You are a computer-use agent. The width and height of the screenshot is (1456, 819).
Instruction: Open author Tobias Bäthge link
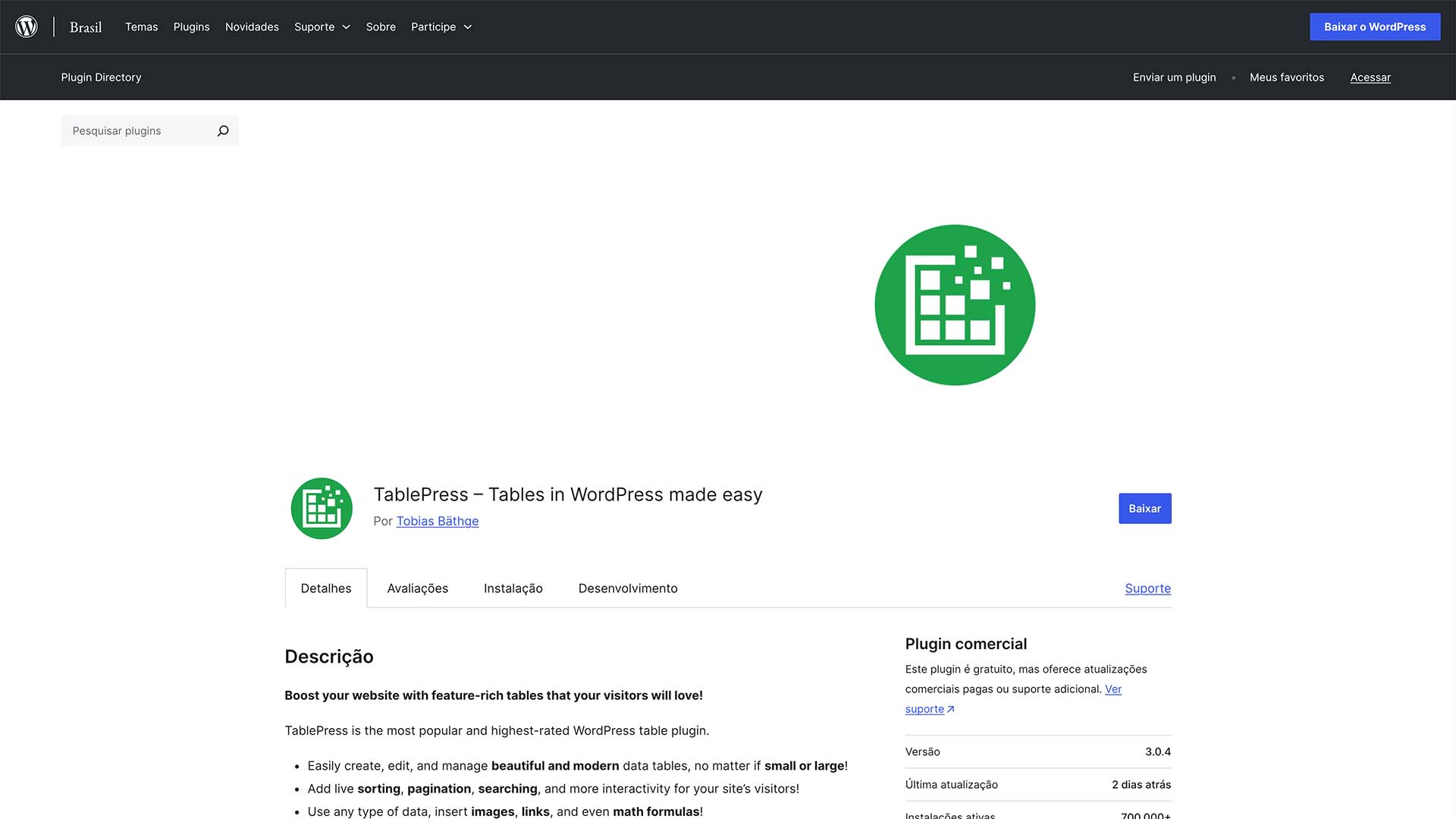coord(438,521)
